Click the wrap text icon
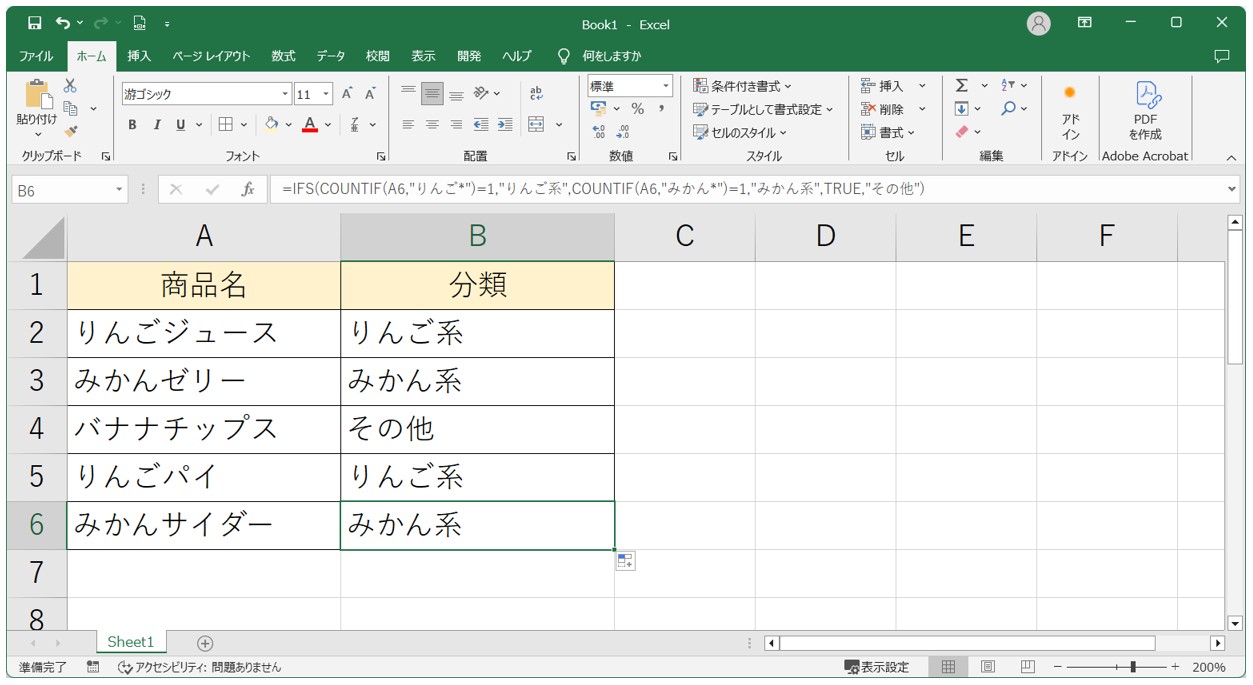 coord(536,93)
